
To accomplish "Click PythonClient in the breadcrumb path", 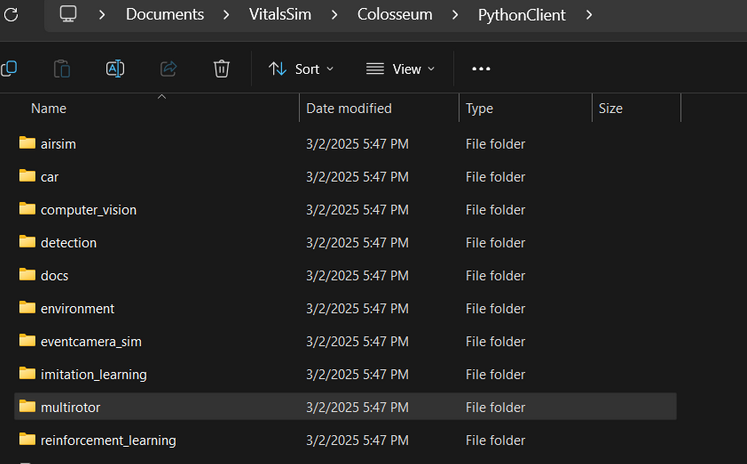I will point(522,15).
